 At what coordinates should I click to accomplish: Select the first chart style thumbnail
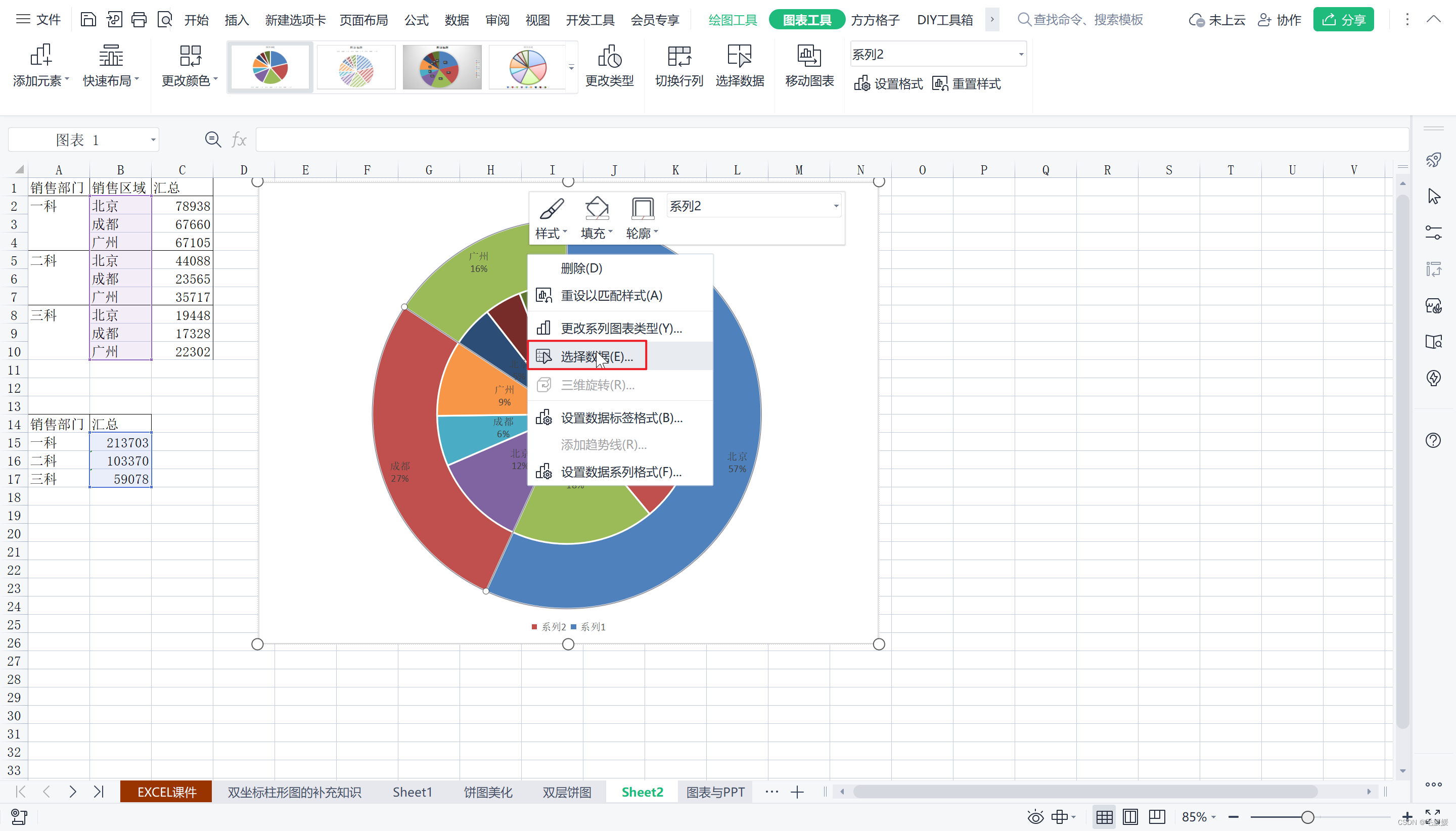pyautogui.click(x=270, y=67)
